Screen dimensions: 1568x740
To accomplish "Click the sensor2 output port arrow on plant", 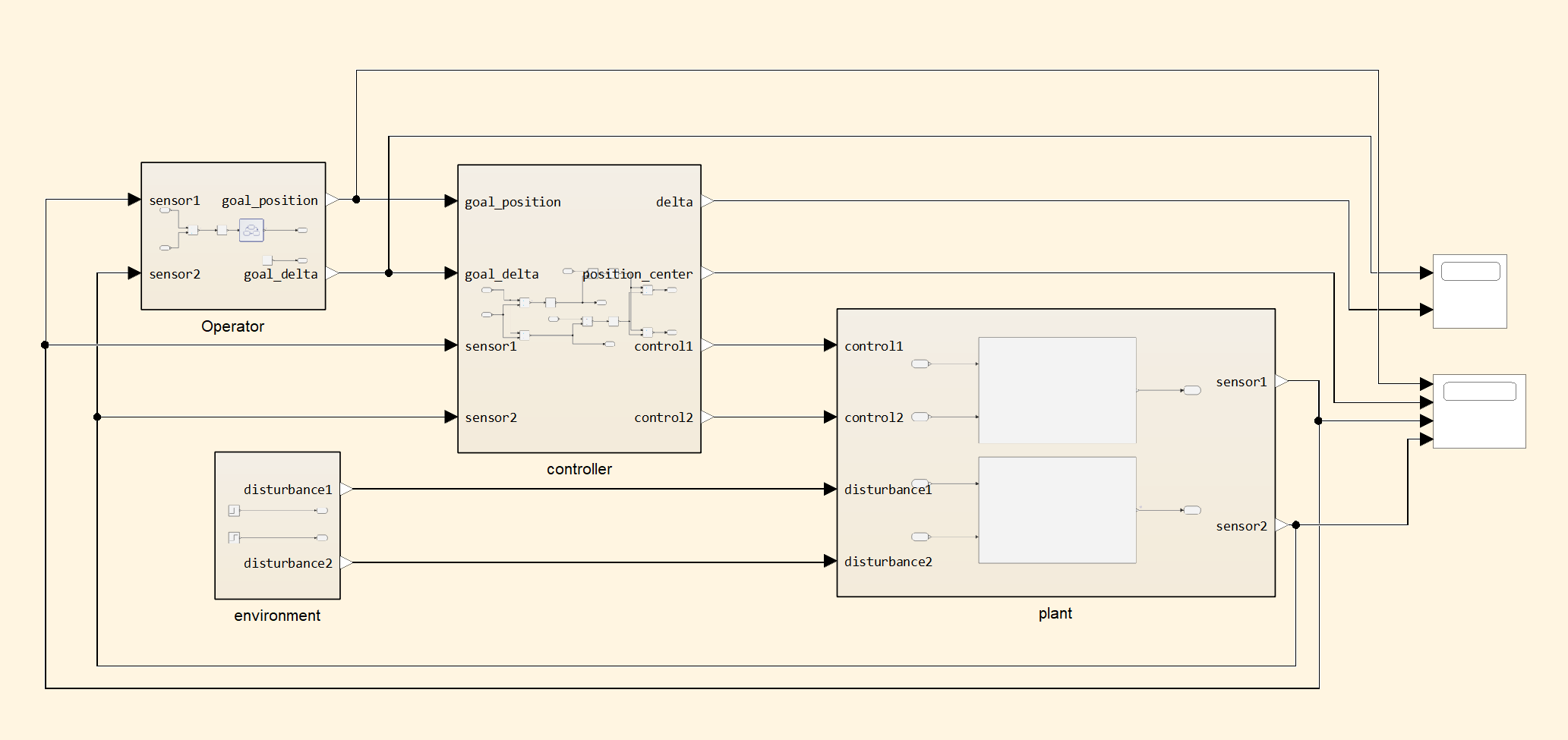I will pyautogui.click(x=1281, y=525).
